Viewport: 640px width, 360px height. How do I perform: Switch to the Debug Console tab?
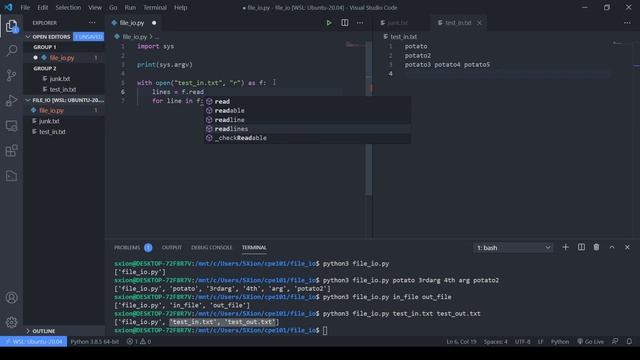[211, 247]
